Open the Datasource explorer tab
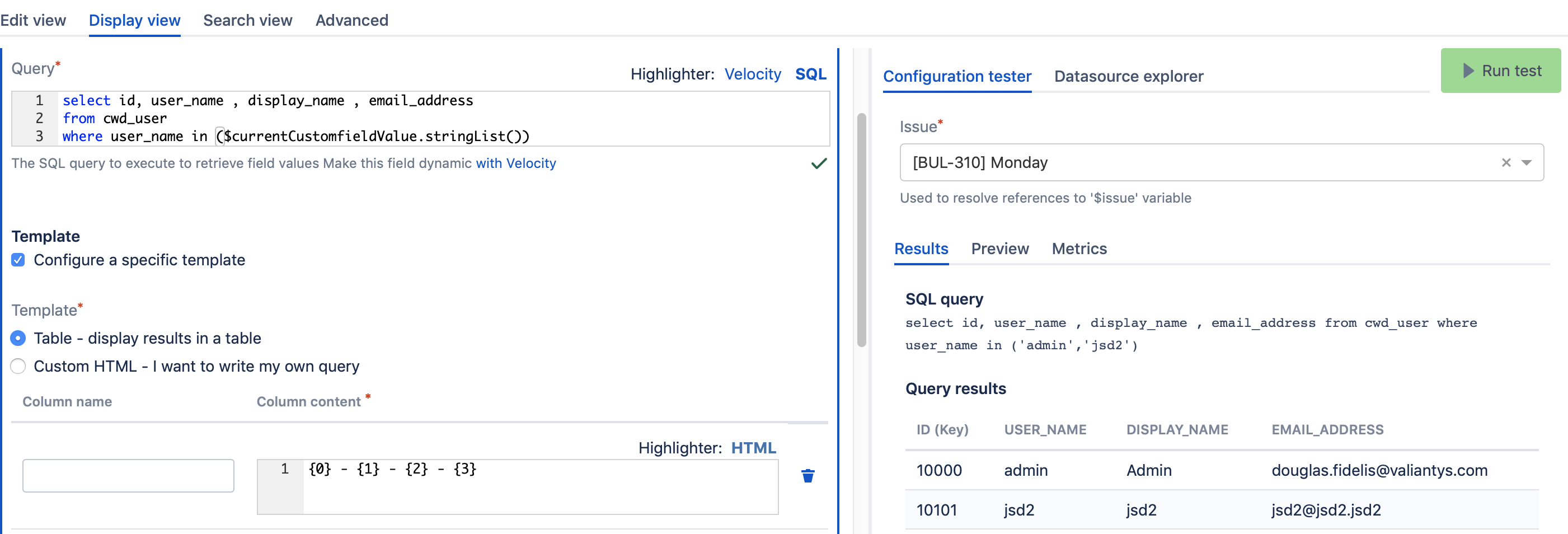Viewport: 1568px width, 534px height. point(1129,76)
